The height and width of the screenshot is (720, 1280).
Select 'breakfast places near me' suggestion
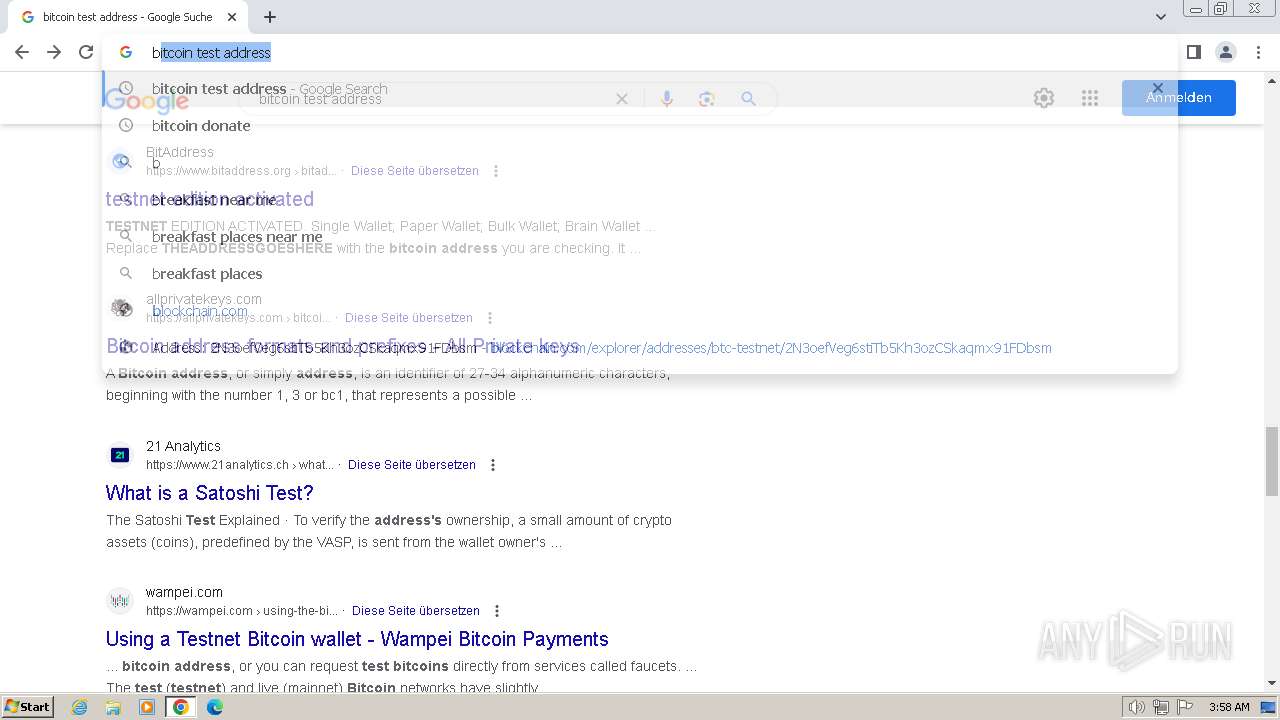640,236
